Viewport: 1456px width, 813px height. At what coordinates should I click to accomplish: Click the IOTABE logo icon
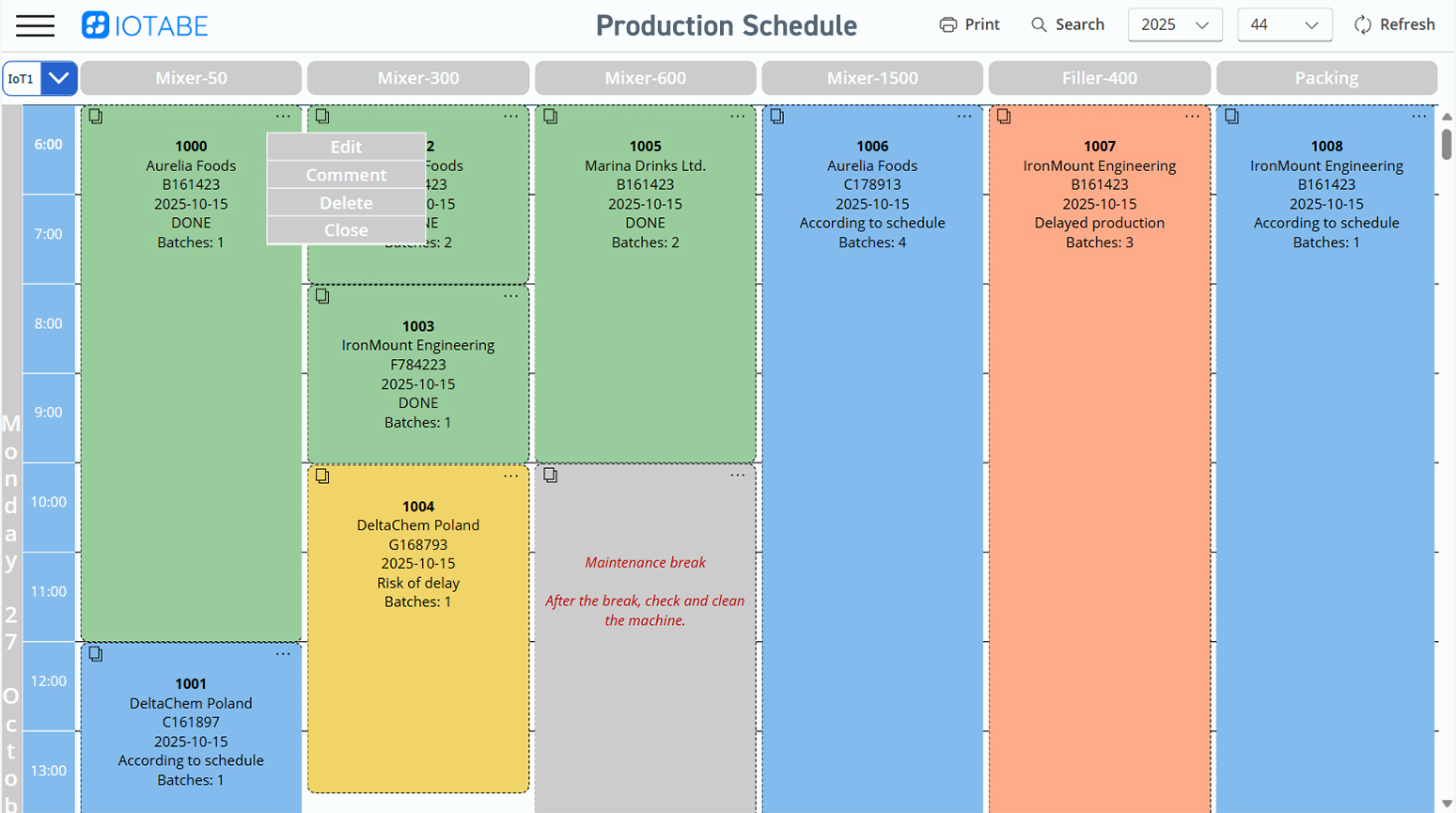tap(93, 25)
